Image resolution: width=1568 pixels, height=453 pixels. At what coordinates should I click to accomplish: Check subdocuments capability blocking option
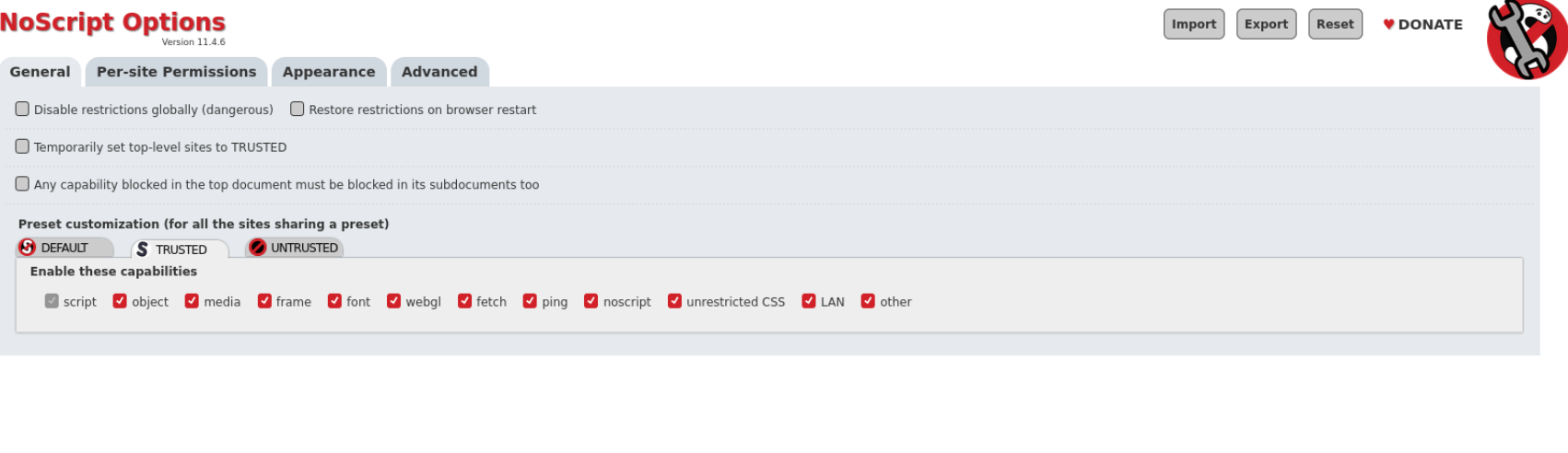coord(22,184)
